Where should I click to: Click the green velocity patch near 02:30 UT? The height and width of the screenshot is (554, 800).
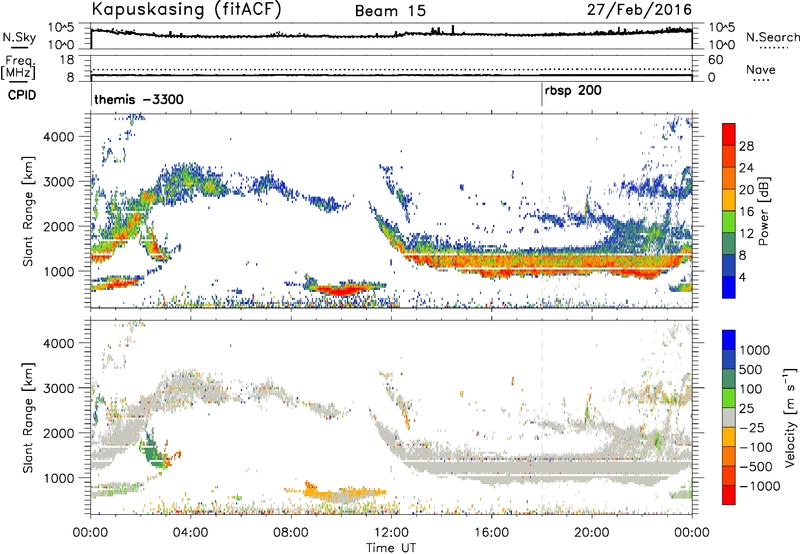click(152, 451)
